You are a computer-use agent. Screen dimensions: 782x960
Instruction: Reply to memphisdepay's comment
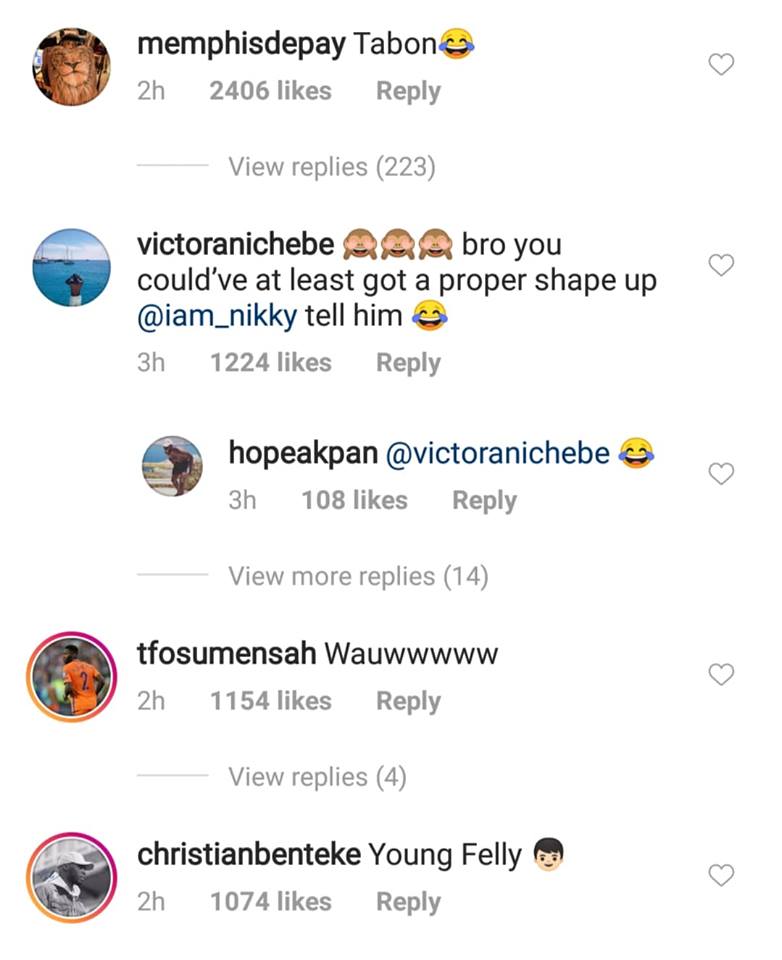click(408, 91)
